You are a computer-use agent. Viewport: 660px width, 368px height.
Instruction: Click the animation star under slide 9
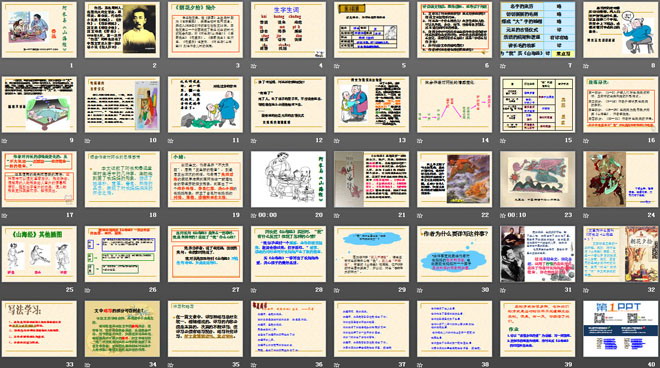point(4,141)
